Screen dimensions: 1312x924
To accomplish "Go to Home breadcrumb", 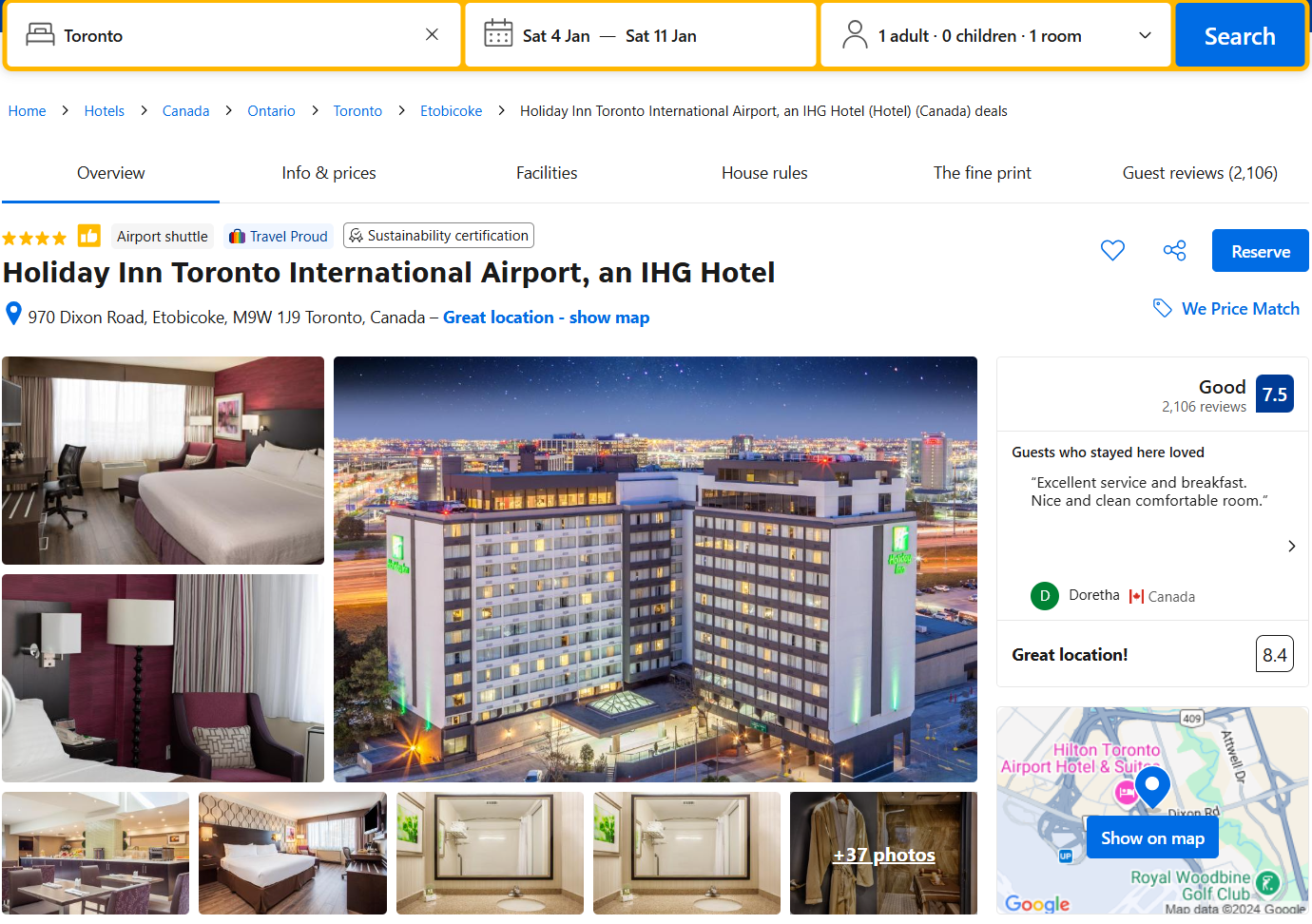I will point(27,111).
